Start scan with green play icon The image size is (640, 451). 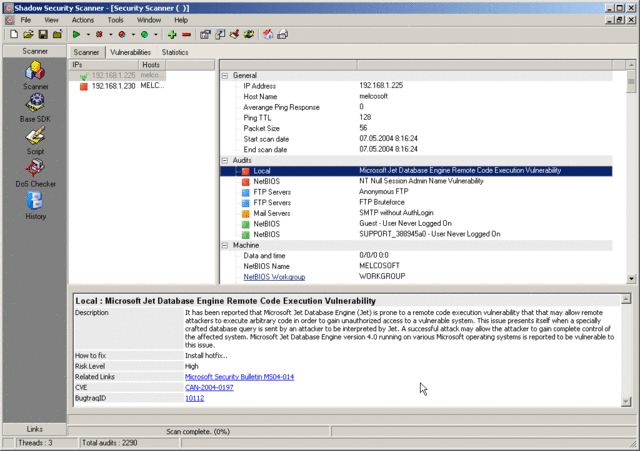76,35
